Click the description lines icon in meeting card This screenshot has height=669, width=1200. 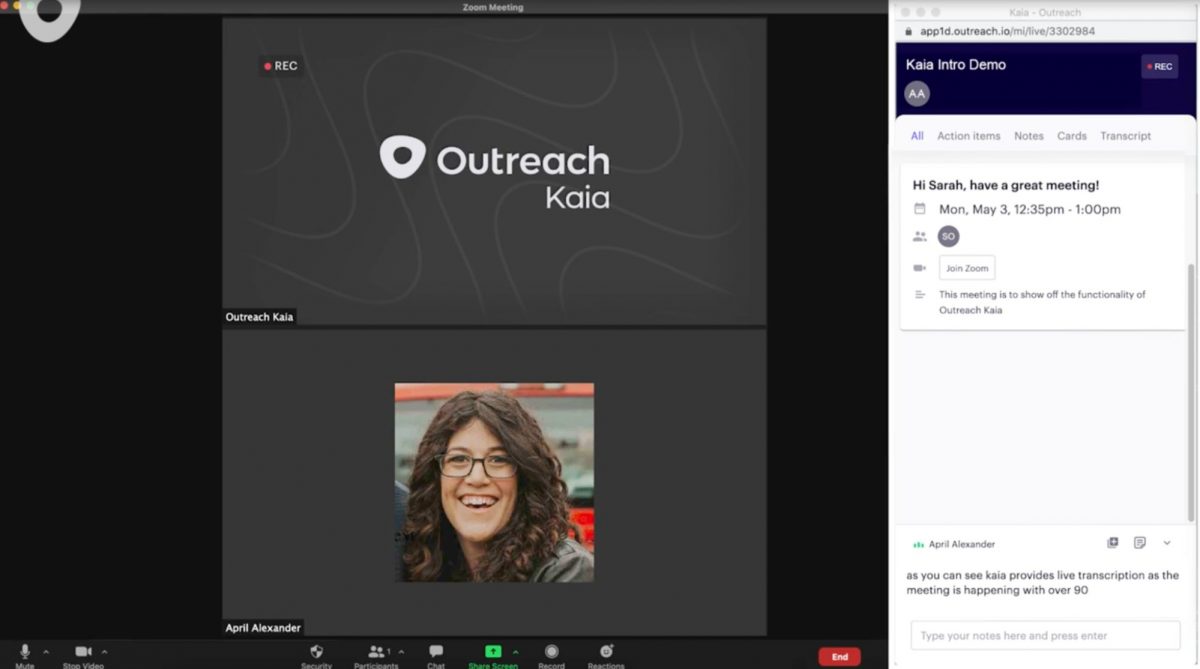coord(920,295)
